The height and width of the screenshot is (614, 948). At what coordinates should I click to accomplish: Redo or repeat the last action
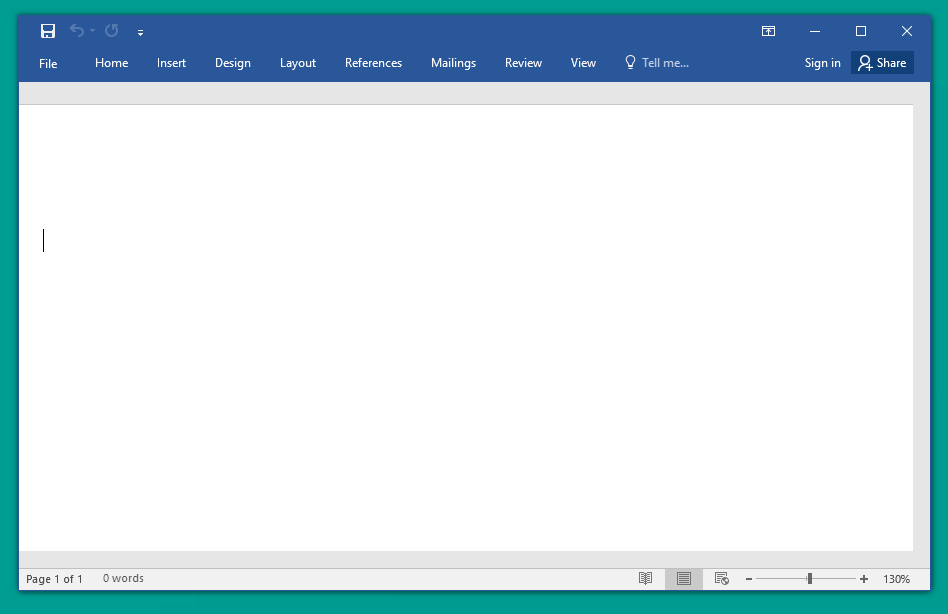pos(111,30)
